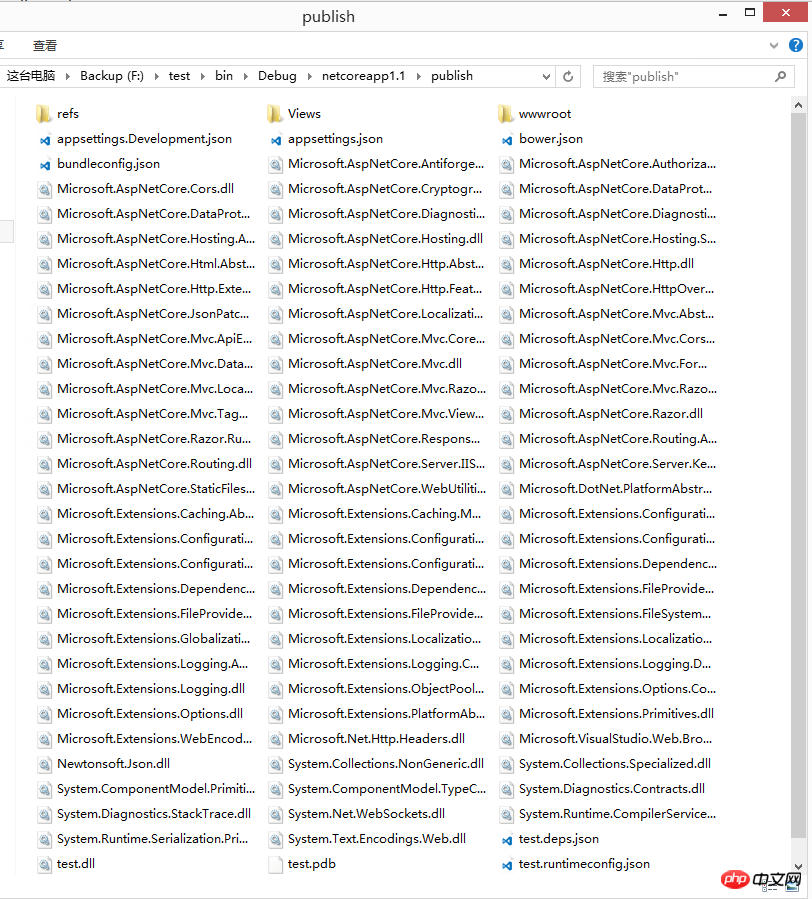Image resolution: width=812 pixels, height=899 pixels.
Task: Click the Microsoft.AspNetCore.Mvc.dll icon
Action: pos(276,365)
